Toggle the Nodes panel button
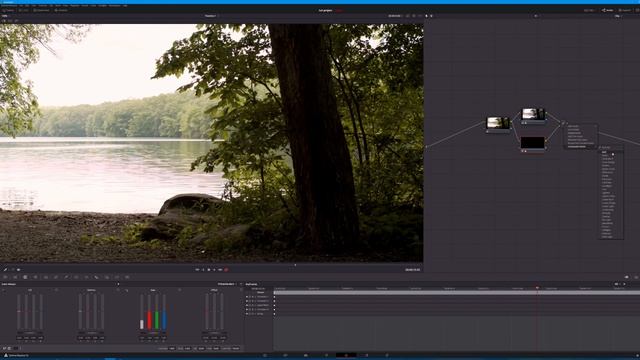 click(x=607, y=10)
